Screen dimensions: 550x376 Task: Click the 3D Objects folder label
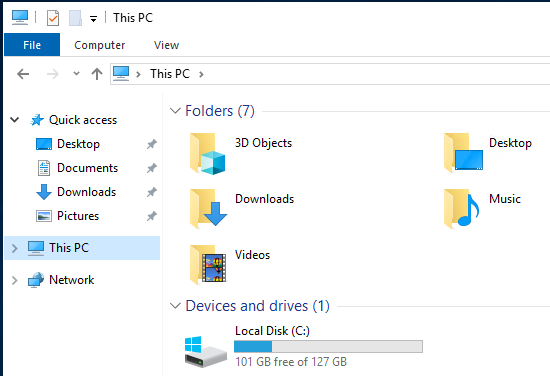[263, 143]
